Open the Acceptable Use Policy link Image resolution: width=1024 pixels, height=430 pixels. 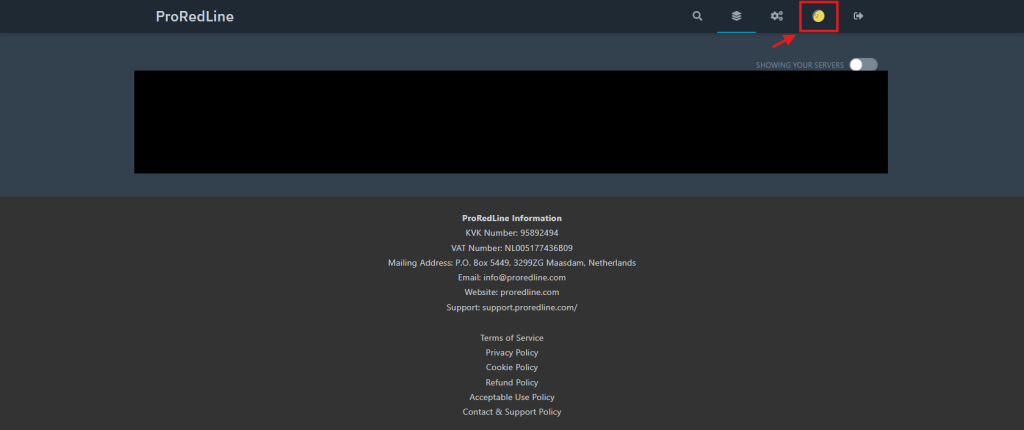(x=512, y=397)
